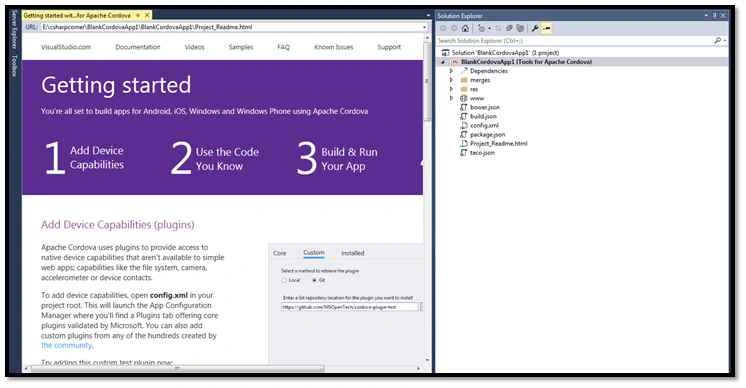
Task: Toggle the Solution Explorer auto-hide pin
Action: click(715, 16)
